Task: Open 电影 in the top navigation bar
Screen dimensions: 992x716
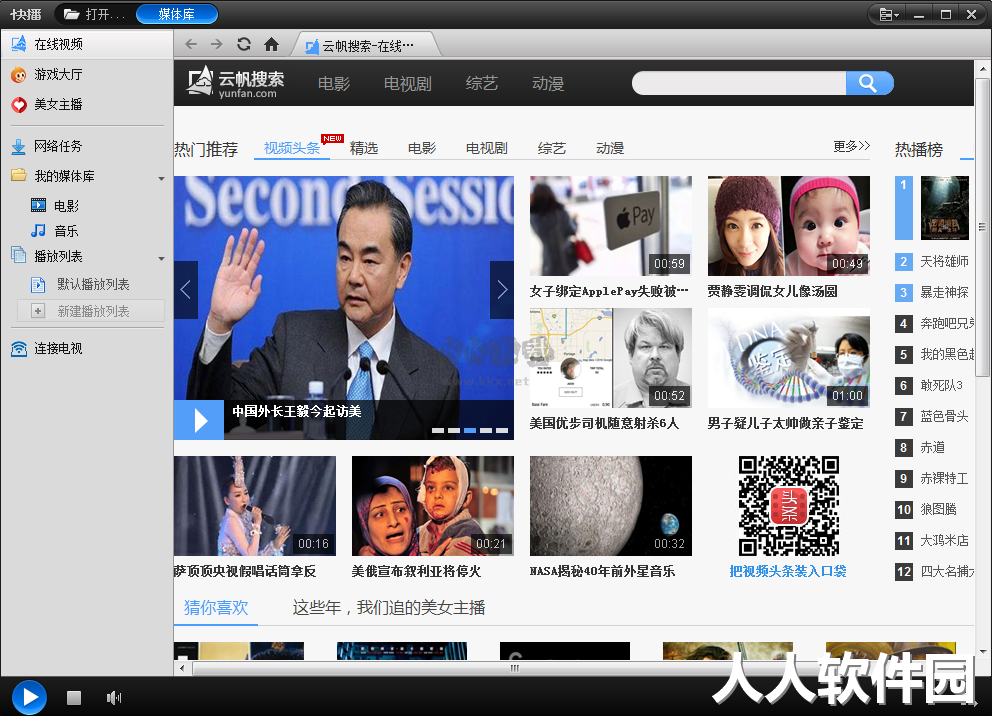Action: pyautogui.click(x=334, y=83)
